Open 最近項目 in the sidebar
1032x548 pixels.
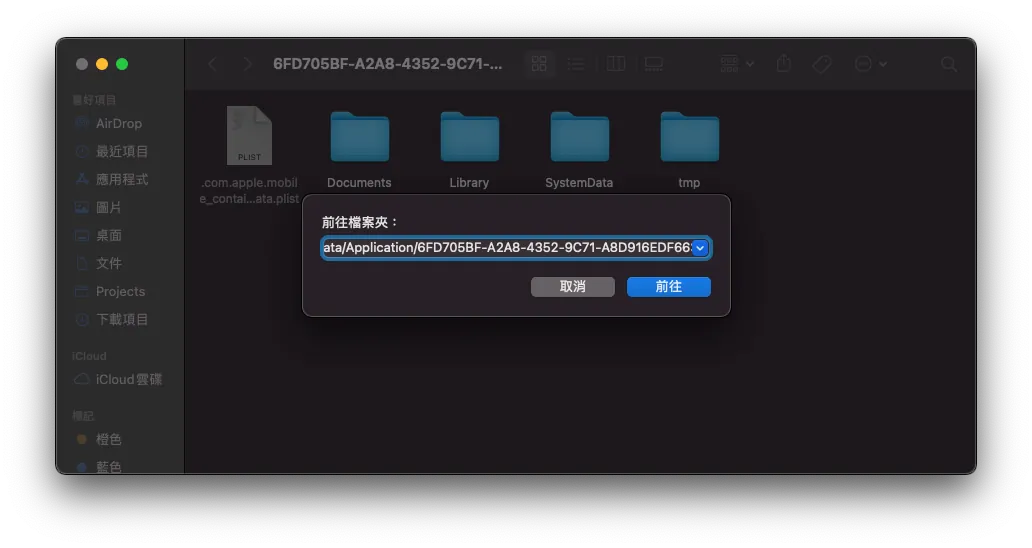tap(121, 151)
